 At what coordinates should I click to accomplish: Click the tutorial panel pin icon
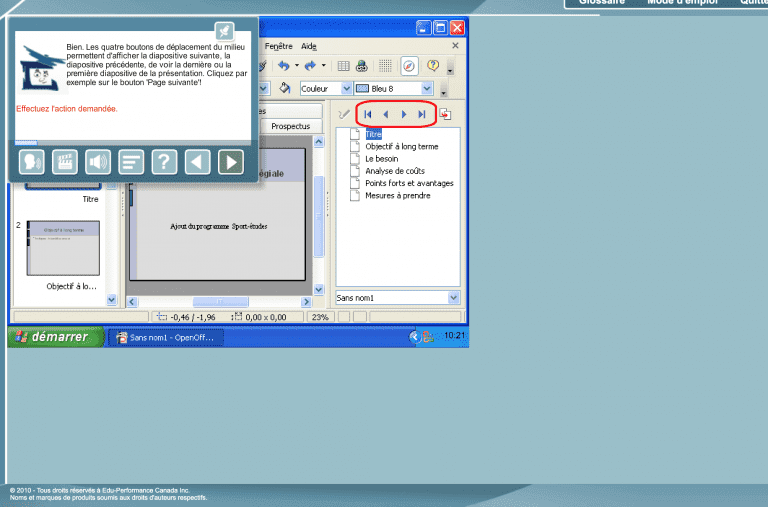[x=224, y=31]
